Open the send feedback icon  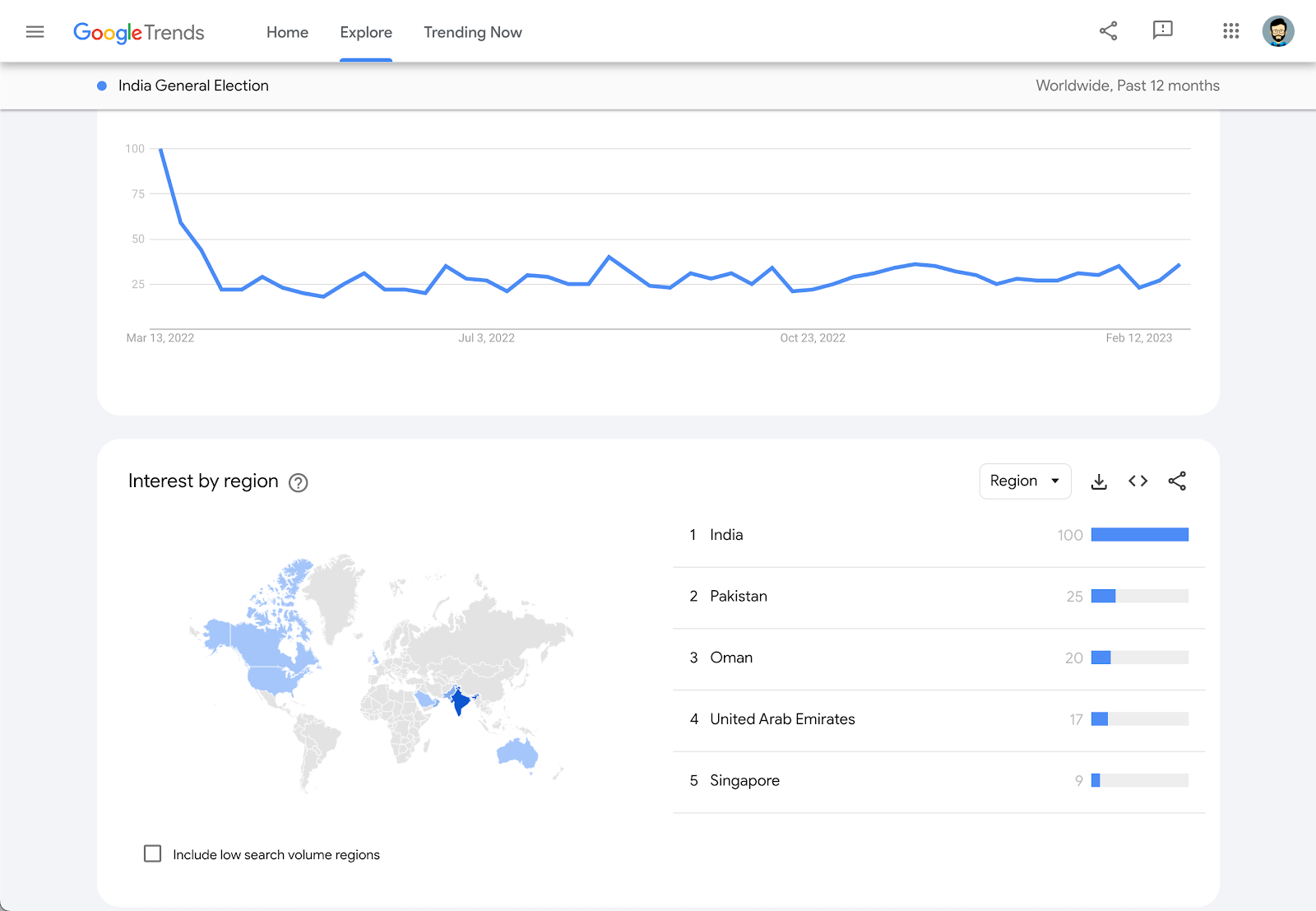coord(1162,31)
